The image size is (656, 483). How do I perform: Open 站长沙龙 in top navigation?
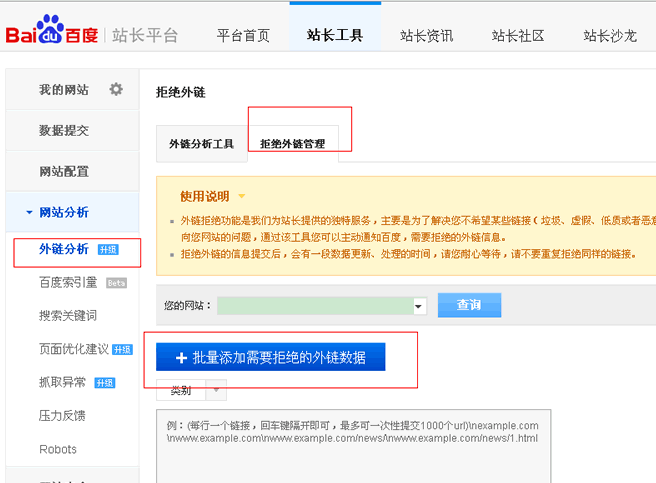(610, 36)
